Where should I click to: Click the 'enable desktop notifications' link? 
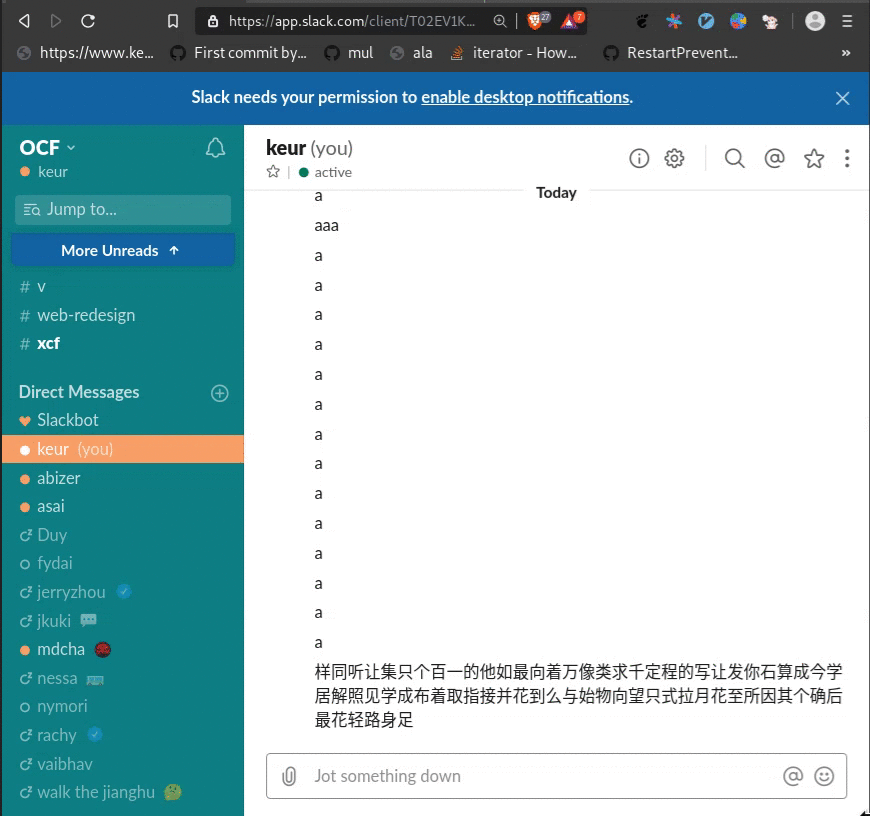pos(525,97)
